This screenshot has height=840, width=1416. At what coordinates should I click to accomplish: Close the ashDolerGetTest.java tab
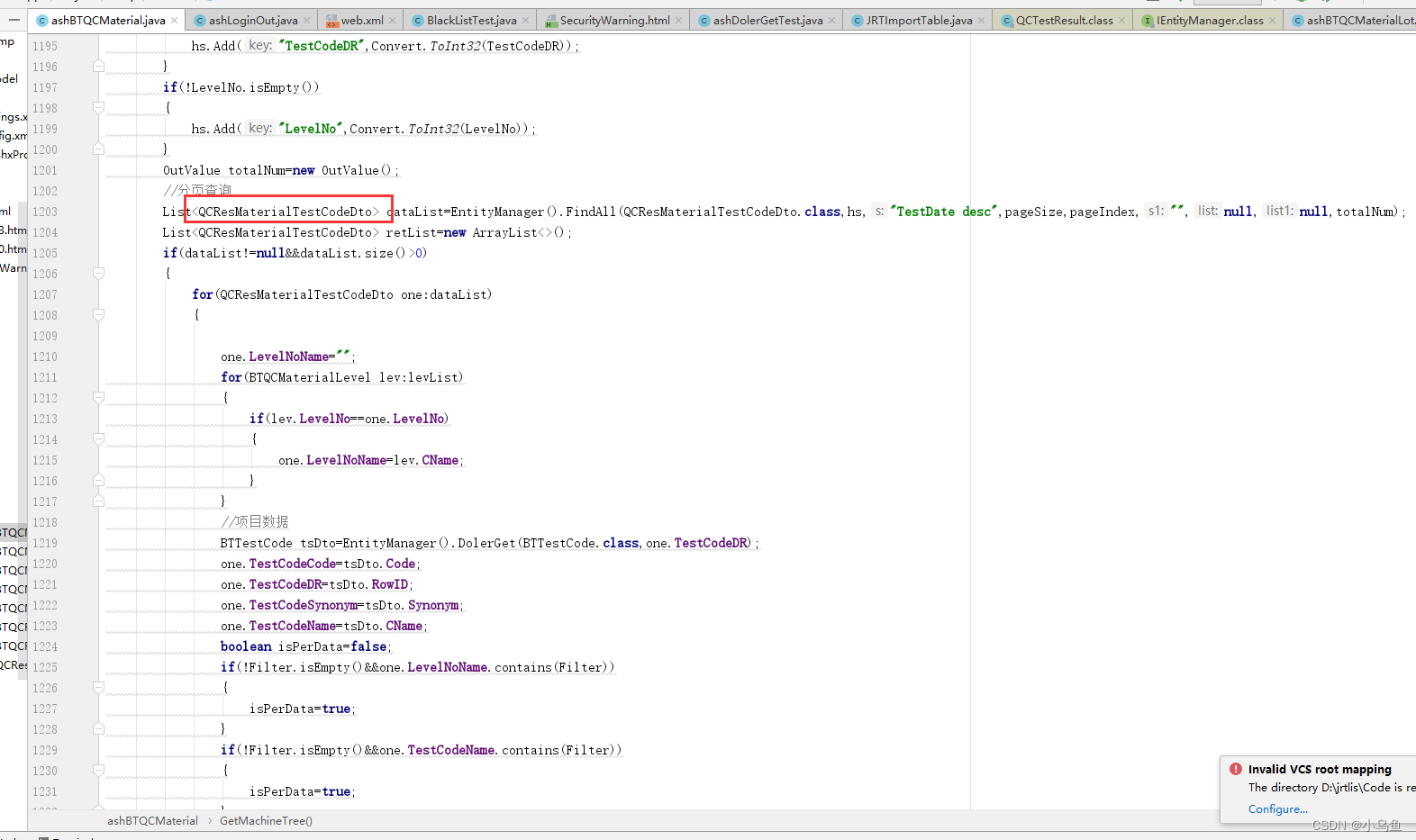832,20
